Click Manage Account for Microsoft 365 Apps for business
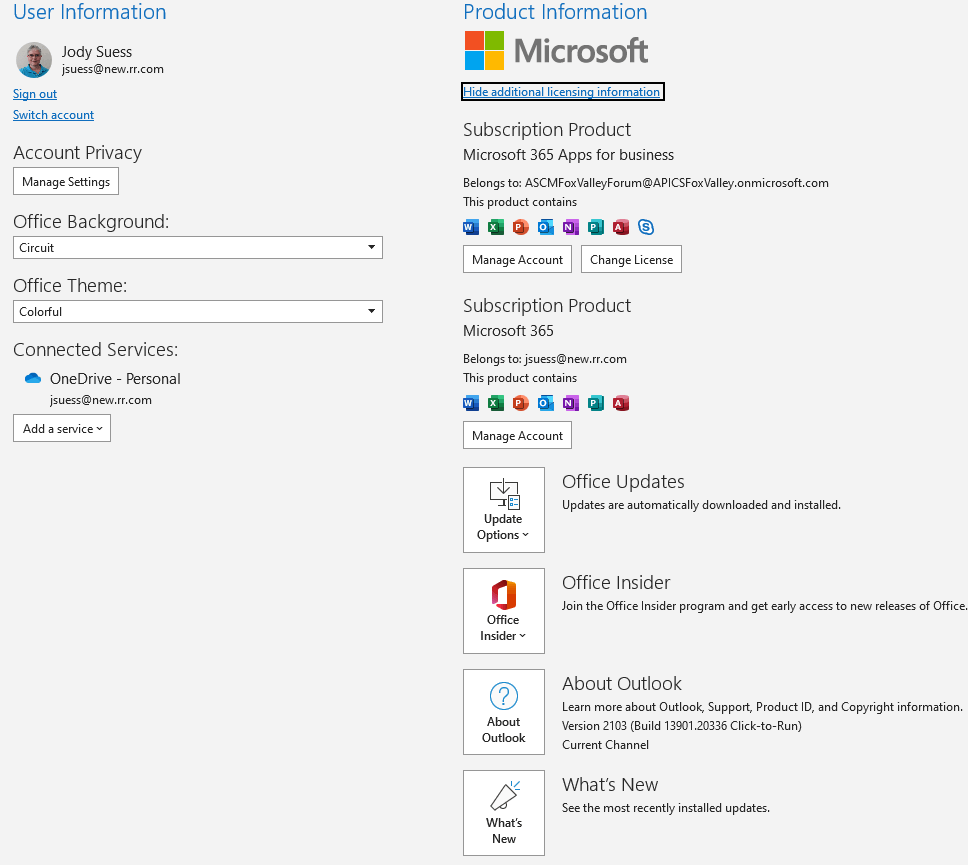968x865 pixels. [x=517, y=259]
